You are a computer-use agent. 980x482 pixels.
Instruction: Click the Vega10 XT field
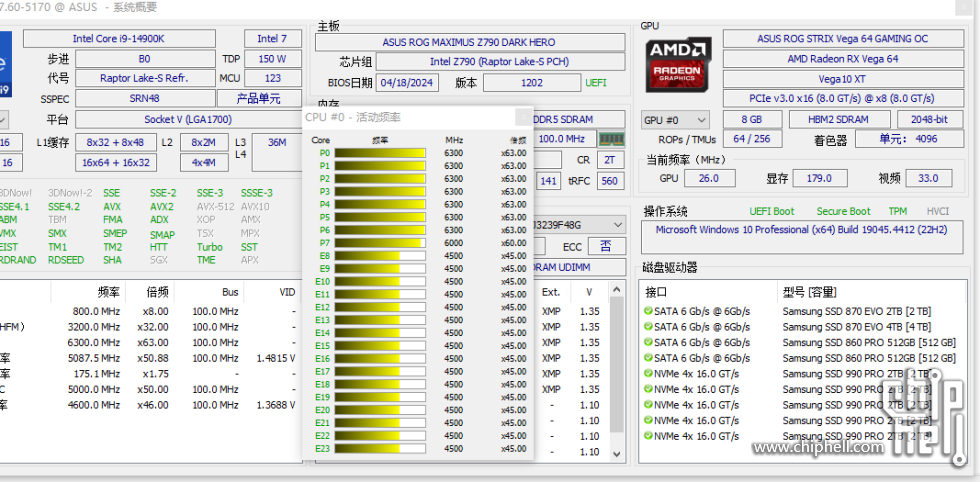[842, 79]
